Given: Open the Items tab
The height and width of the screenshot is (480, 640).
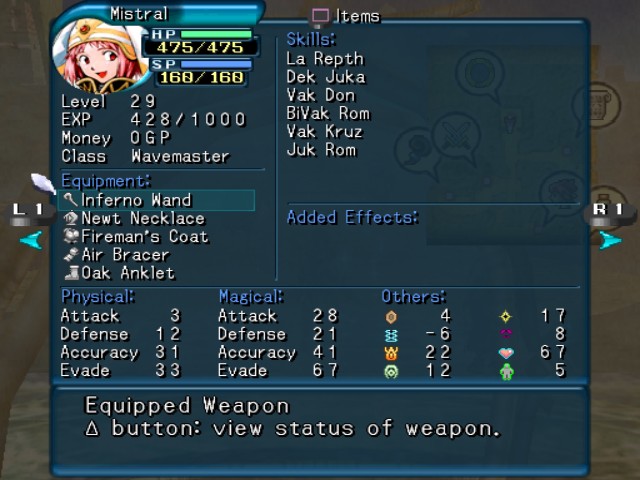Looking at the screenshot, I should [x=346, y=16].
